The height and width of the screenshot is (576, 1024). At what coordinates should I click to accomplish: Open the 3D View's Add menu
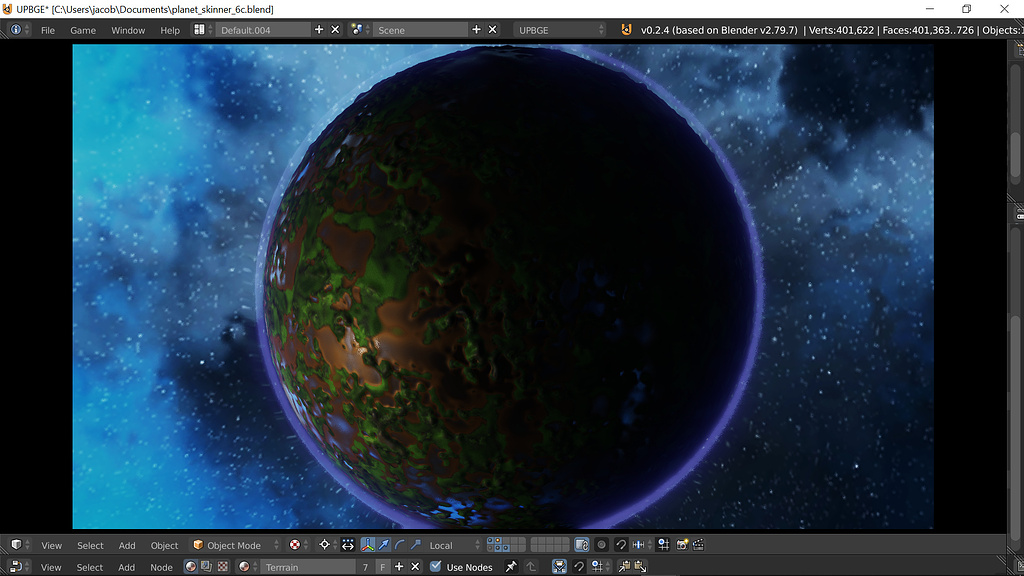click(x=127, y=545)
